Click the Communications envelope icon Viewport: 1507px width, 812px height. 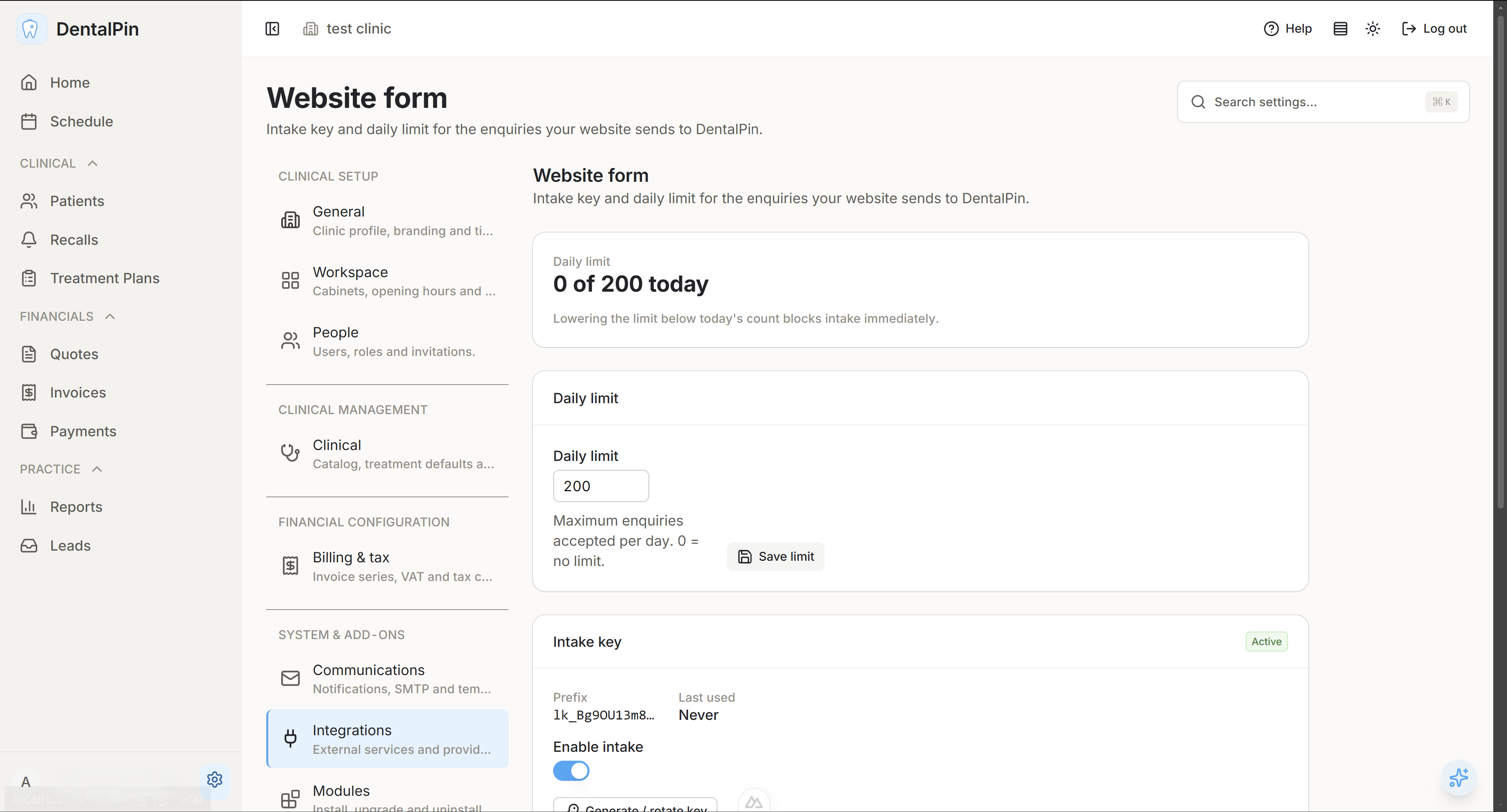(x=290, y=679)
